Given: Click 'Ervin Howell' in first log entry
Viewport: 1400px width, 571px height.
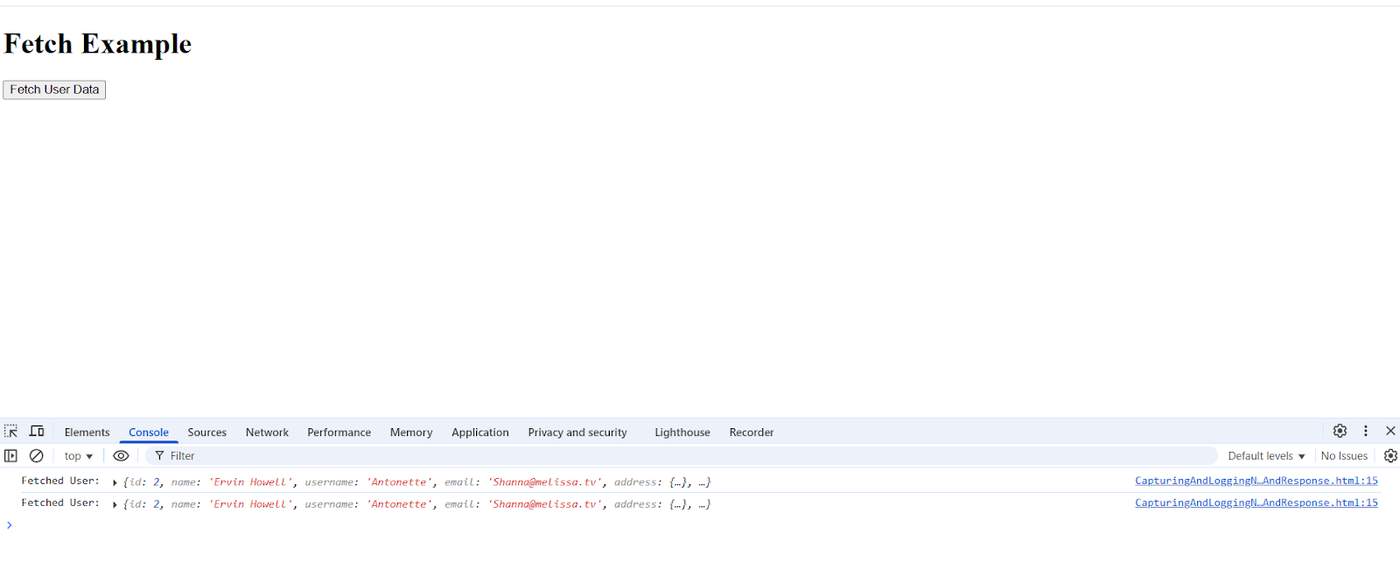Looking at the screenshot, I should tap(251, 482).
